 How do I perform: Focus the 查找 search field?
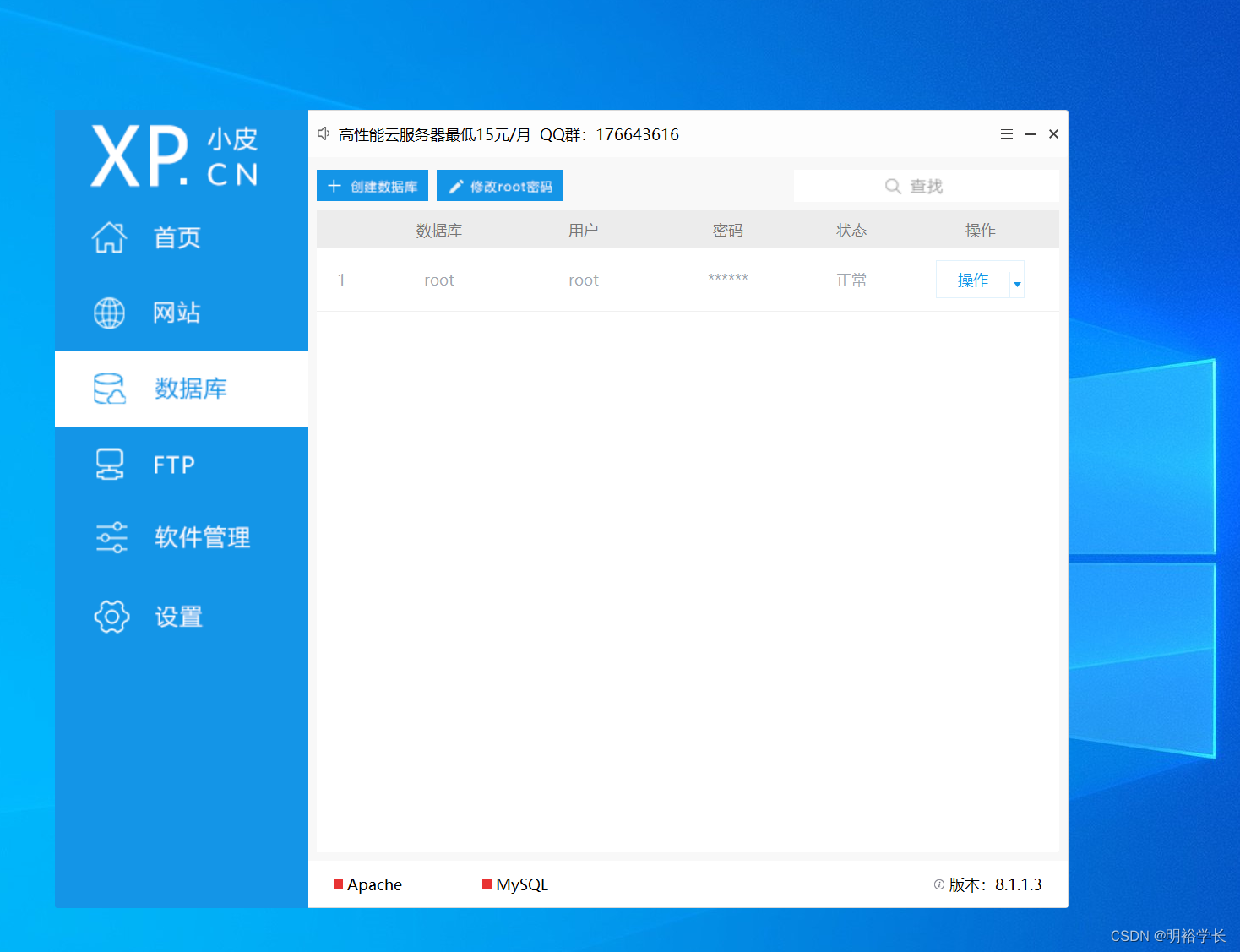[926, 186]
